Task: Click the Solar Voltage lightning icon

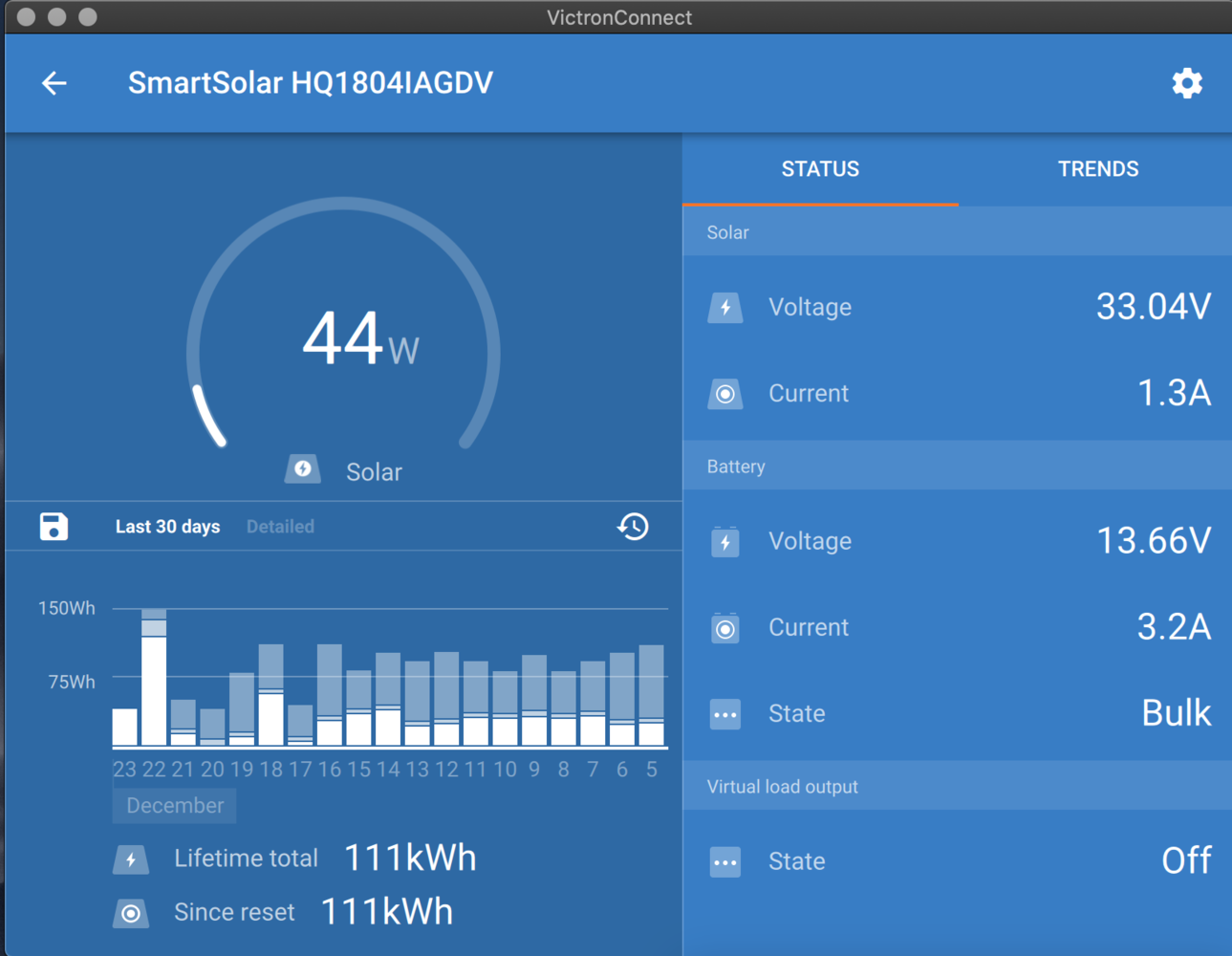Action: pyautogui.click(x=725, y=308)
